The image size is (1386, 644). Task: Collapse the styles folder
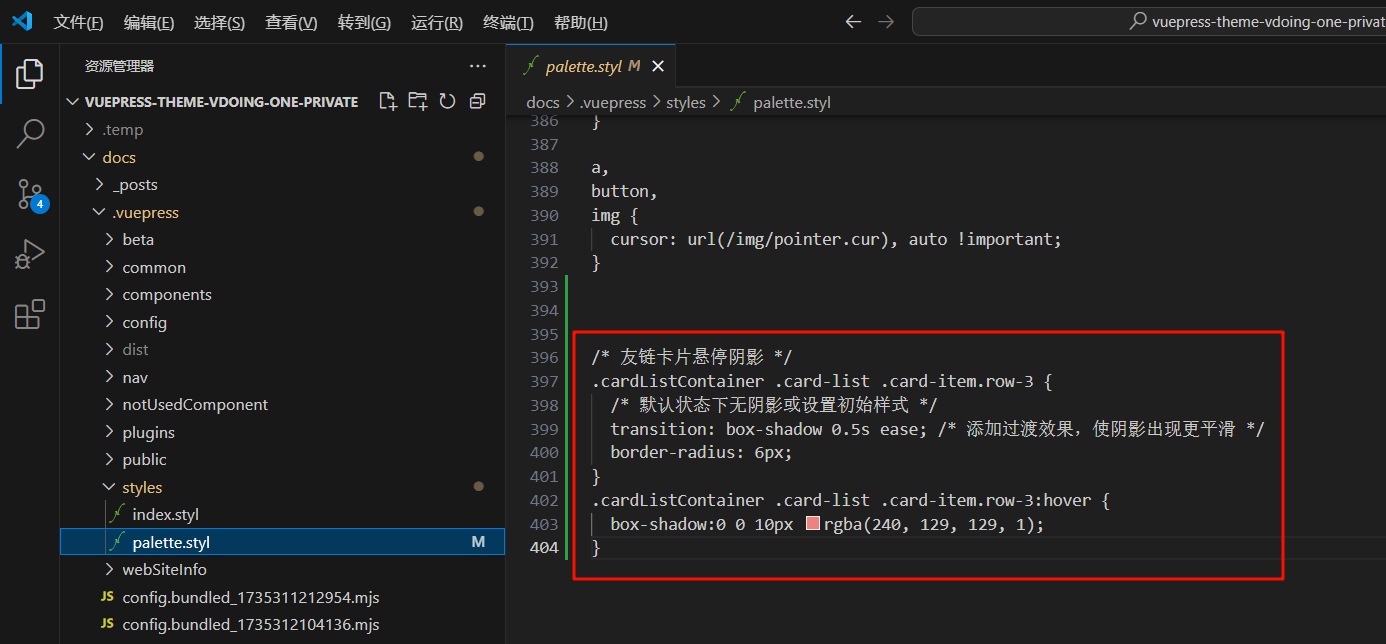(282, 487)
